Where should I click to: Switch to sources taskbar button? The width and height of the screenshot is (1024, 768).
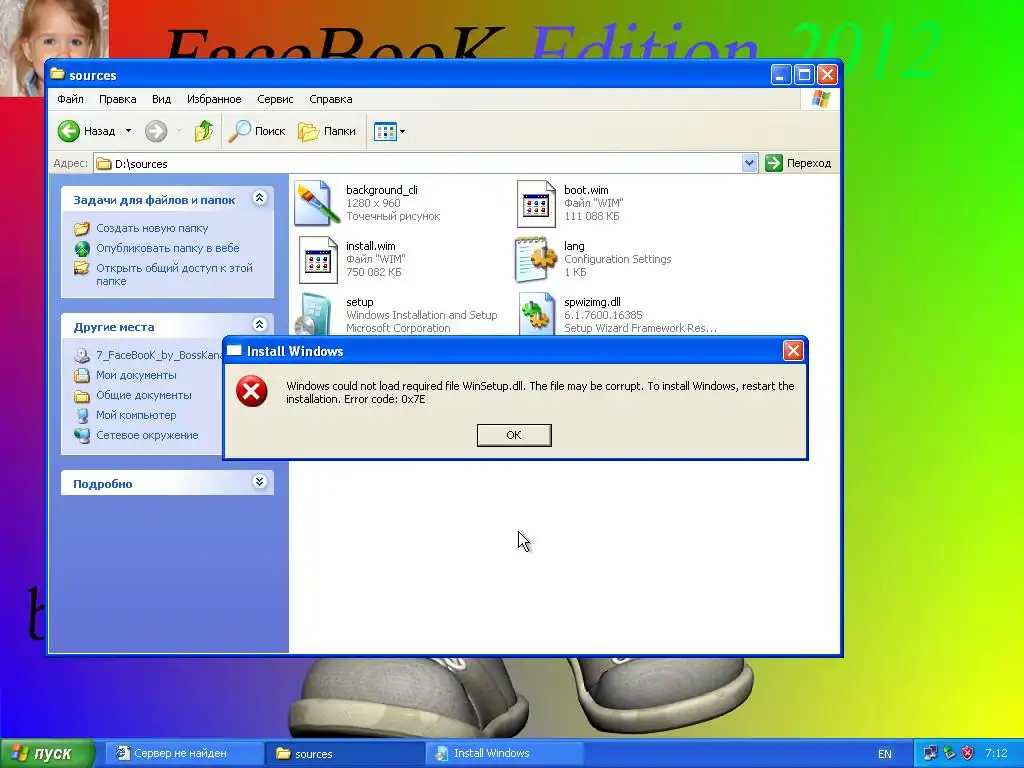[345, 754]
